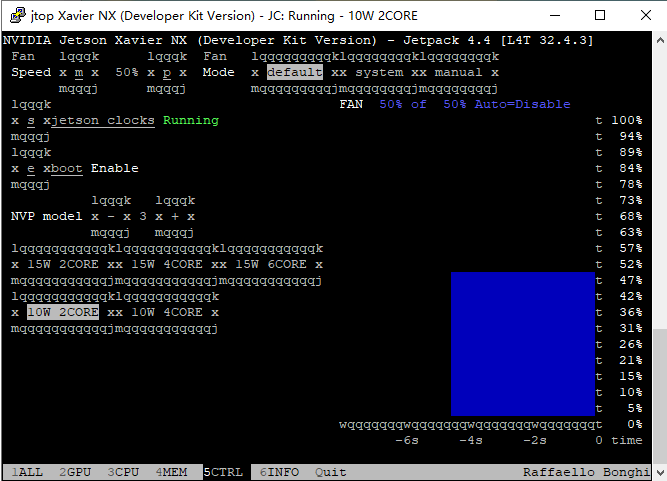Screen dimensions: 667x481
Task: Click the Auto=Disable text
Action: [522, 104]
